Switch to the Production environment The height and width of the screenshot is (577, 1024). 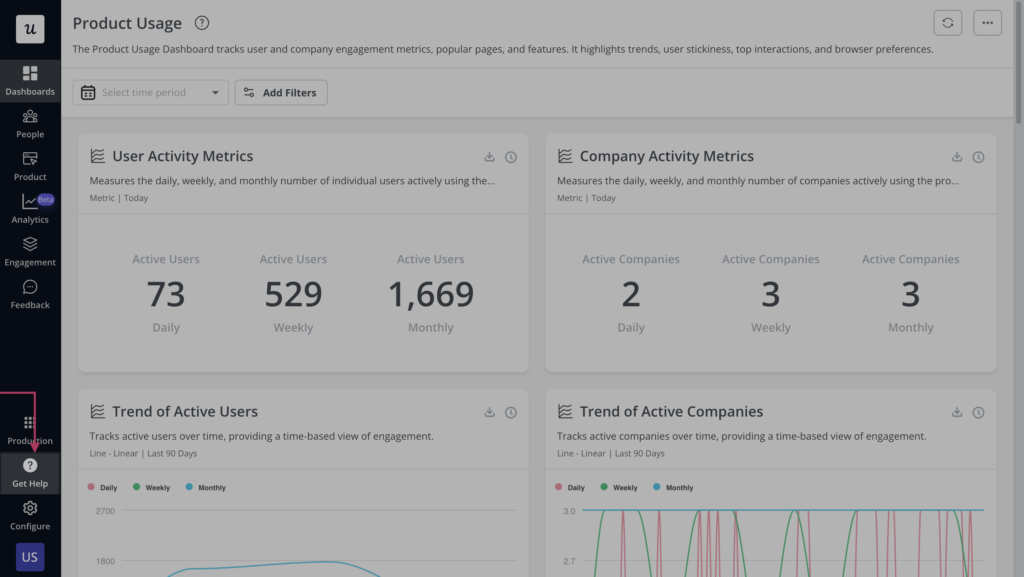point(30,427)
